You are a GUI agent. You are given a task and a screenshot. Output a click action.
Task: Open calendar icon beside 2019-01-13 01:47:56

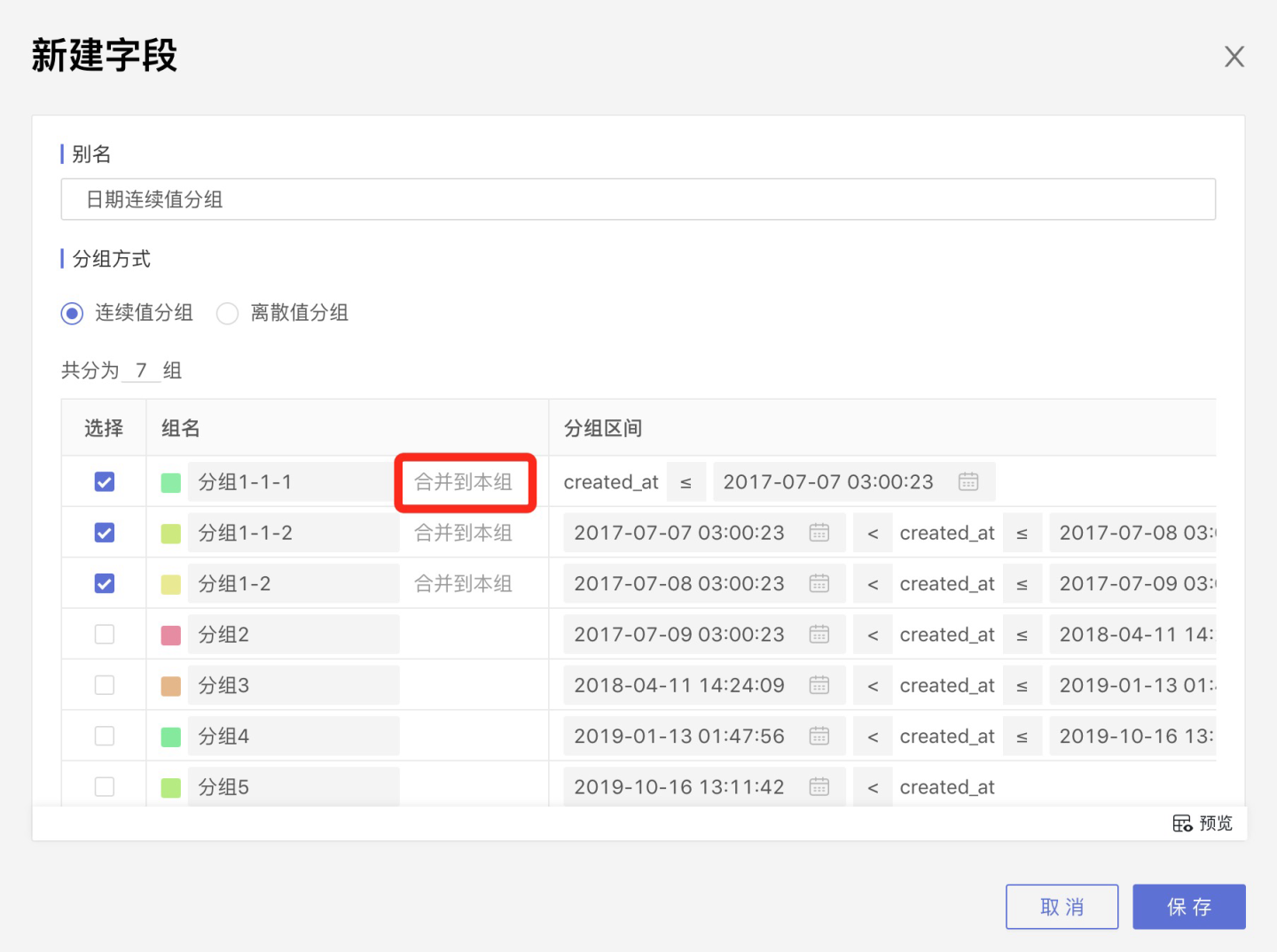(819, 736)
